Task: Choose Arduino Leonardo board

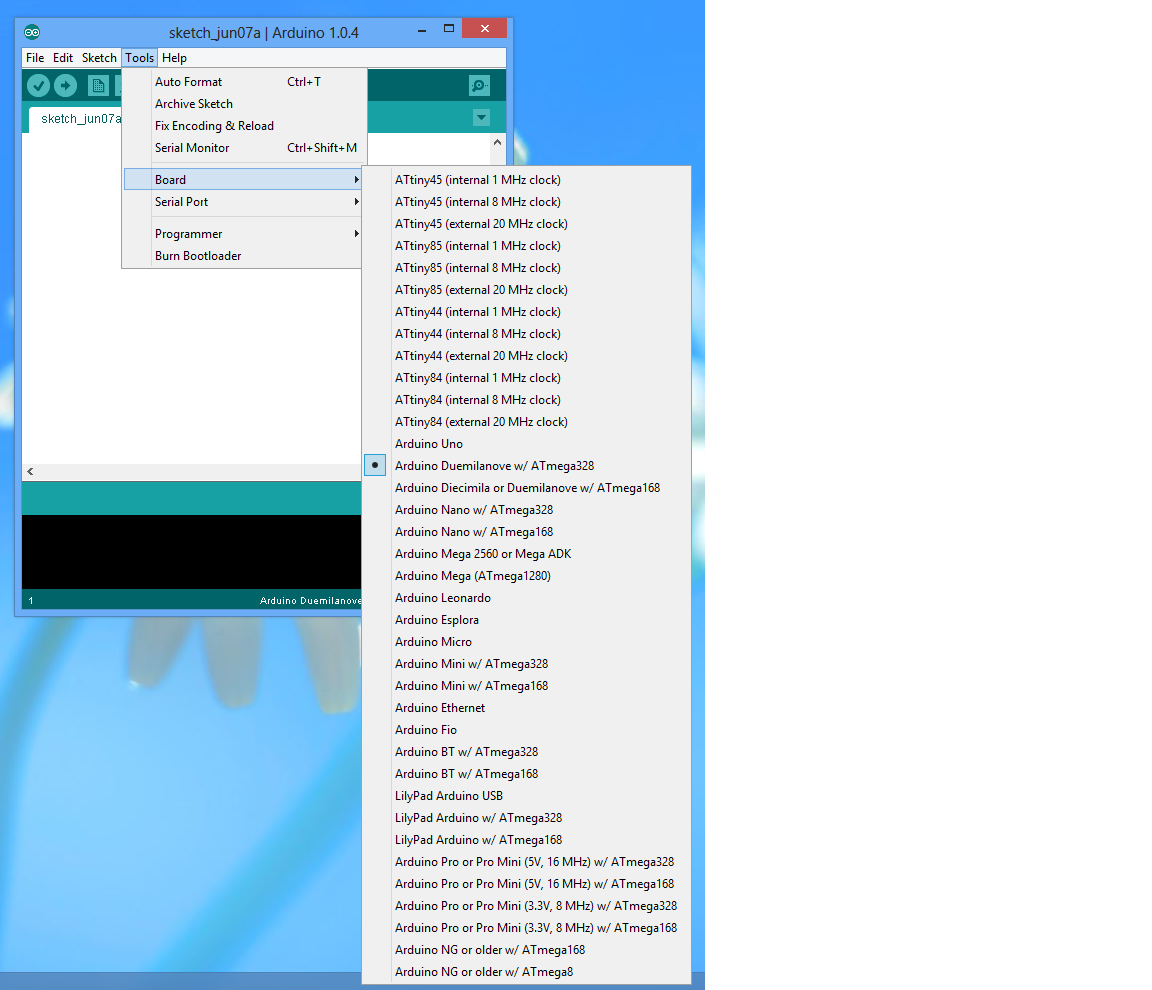Action: 526,598
